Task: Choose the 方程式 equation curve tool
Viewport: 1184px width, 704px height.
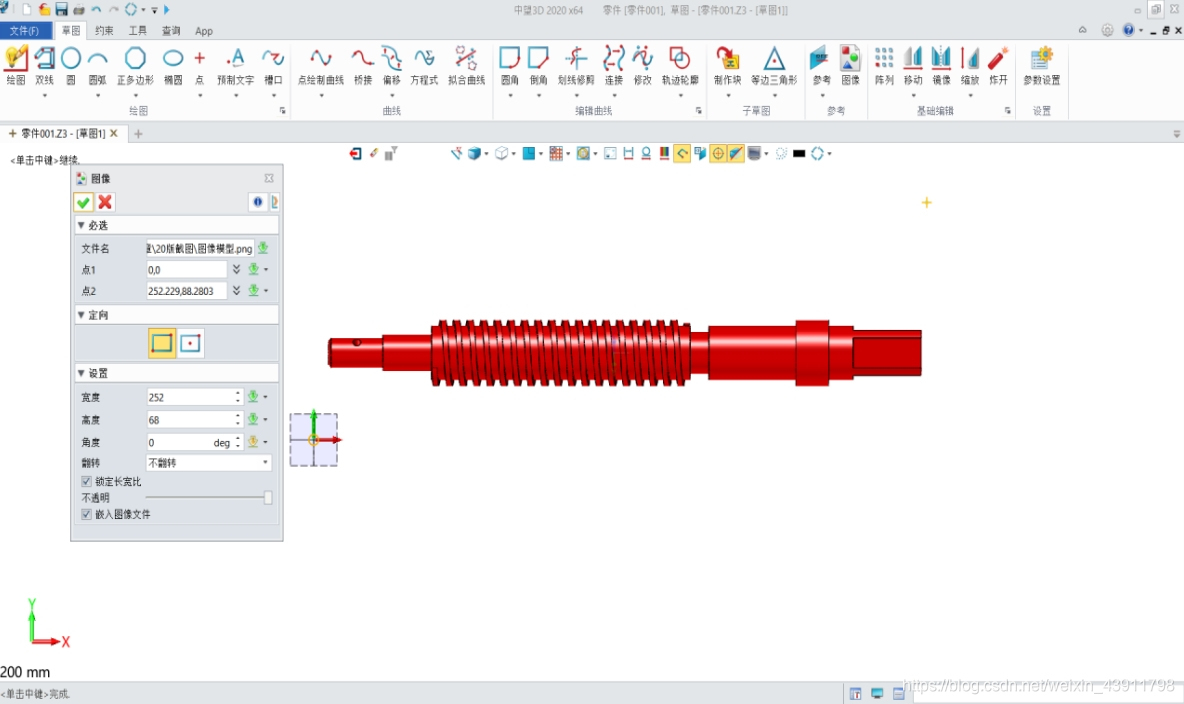Action: (x=424, y=66)
